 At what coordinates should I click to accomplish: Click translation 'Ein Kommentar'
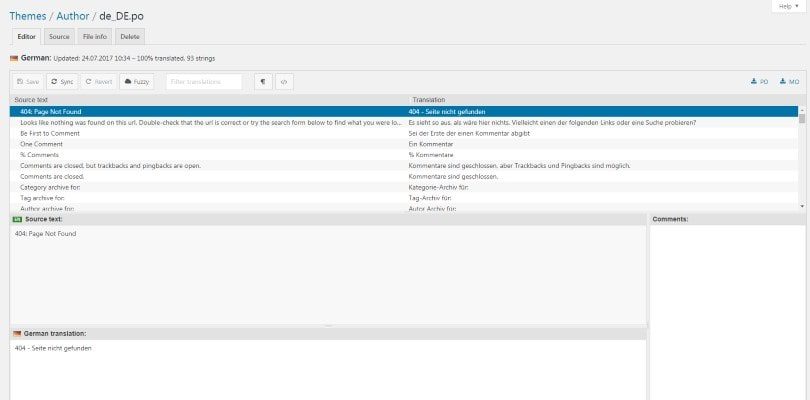(430, 144)
